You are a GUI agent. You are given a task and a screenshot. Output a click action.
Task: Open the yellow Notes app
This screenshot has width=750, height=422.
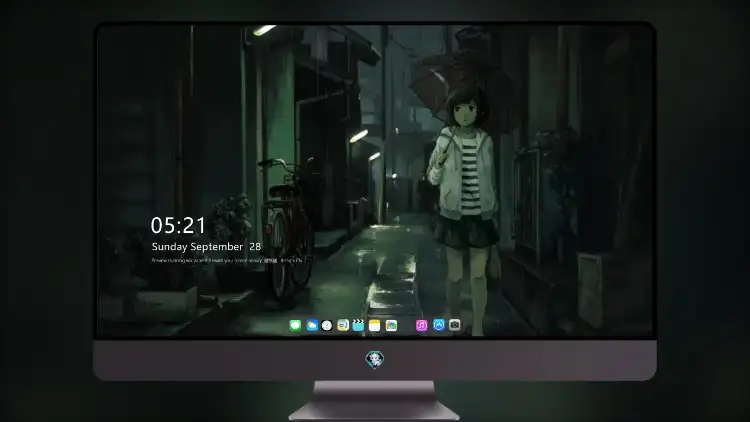(x=375, y=325)
